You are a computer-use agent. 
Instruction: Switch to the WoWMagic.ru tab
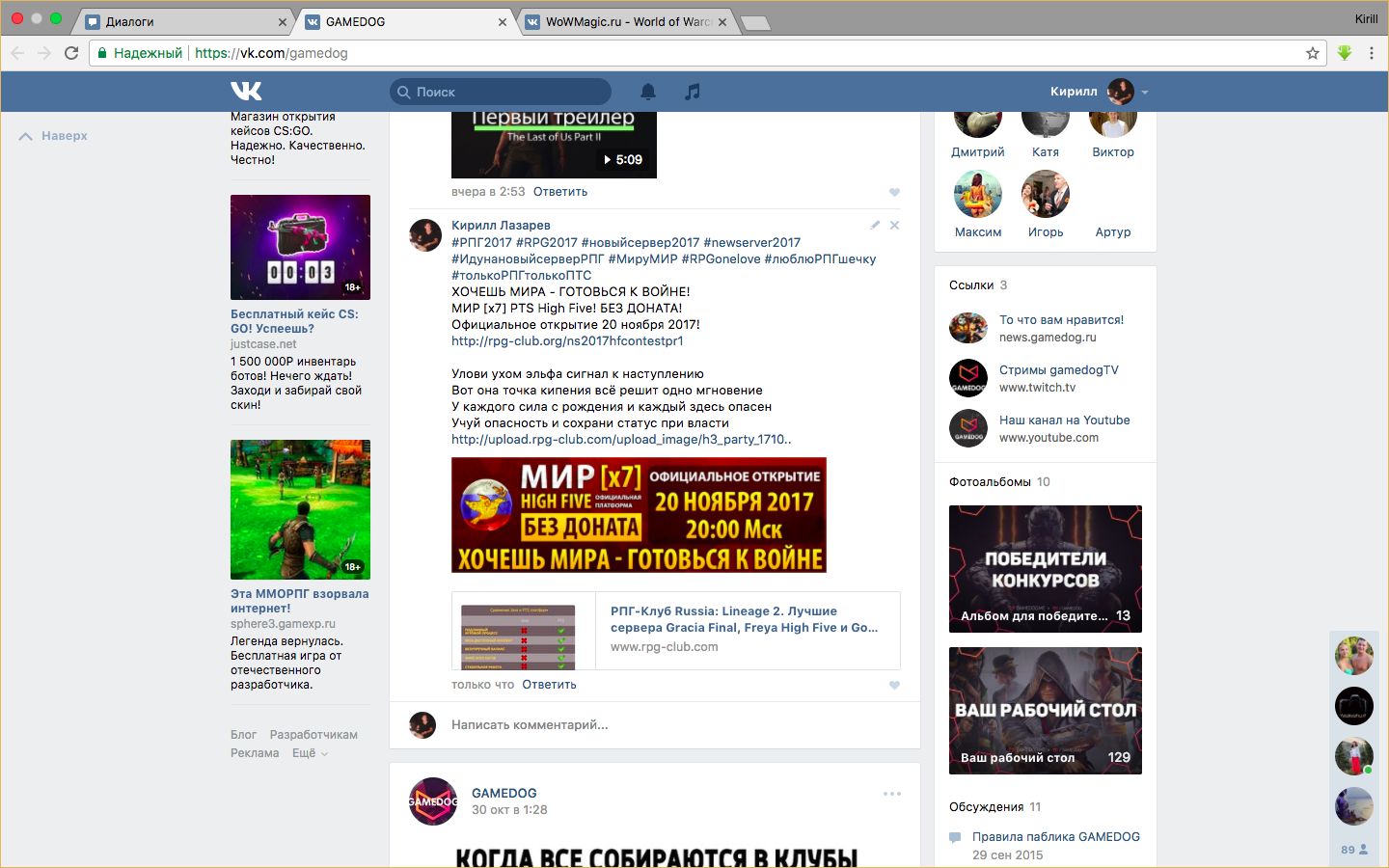[627, 21]
